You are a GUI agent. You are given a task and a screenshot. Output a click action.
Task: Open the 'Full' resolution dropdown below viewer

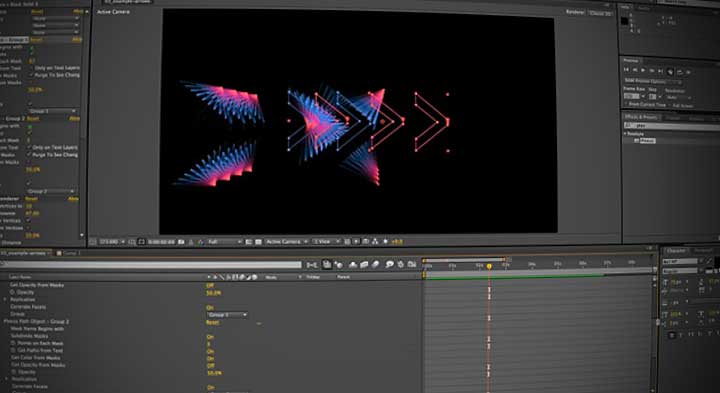coord(224,241)
